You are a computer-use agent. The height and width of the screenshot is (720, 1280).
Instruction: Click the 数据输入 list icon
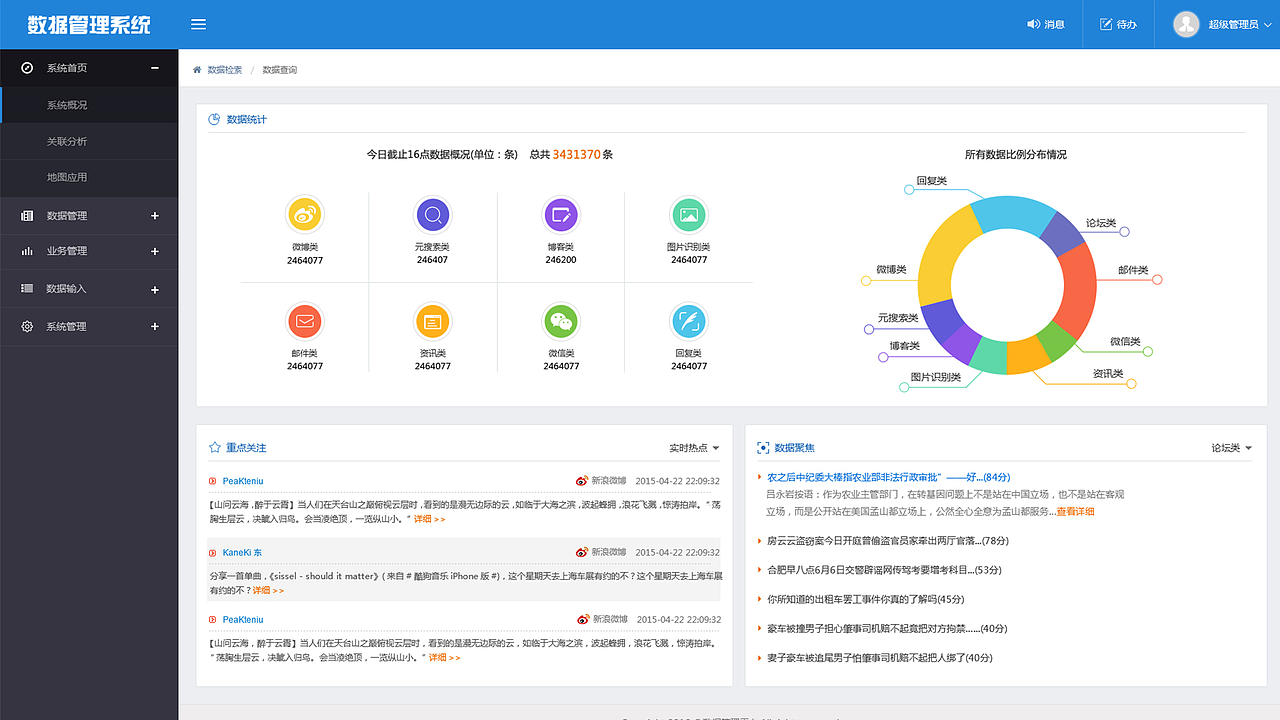coord(27,288)
